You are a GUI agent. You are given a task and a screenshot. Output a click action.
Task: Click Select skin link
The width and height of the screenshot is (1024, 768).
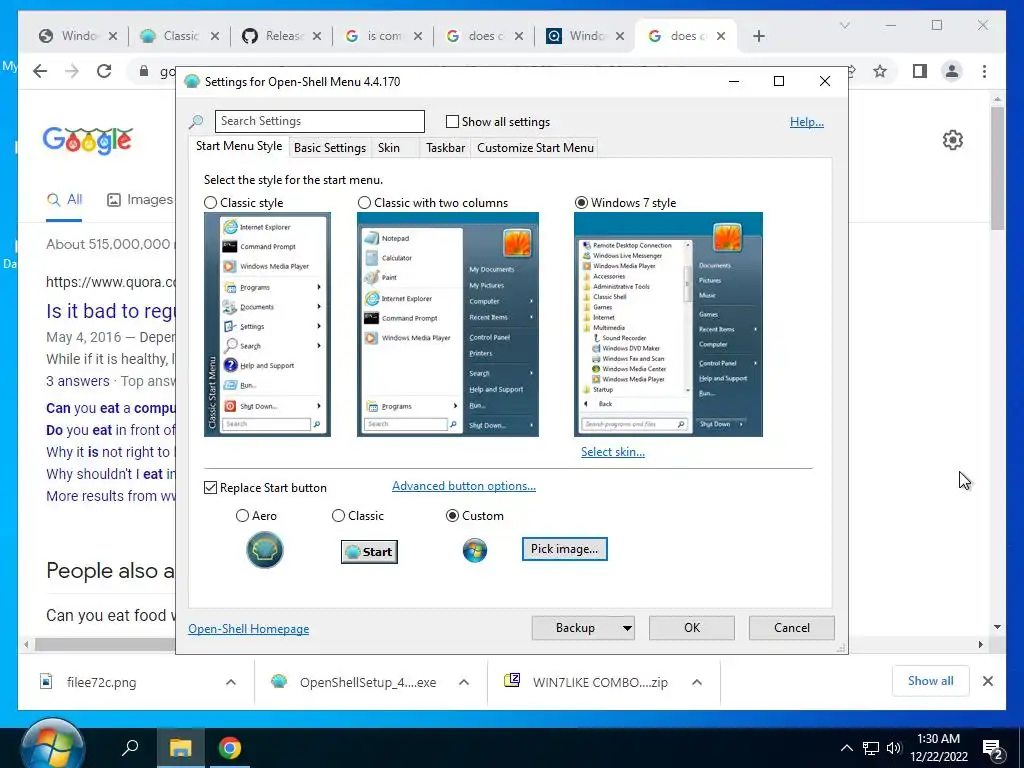coord(613,452)
